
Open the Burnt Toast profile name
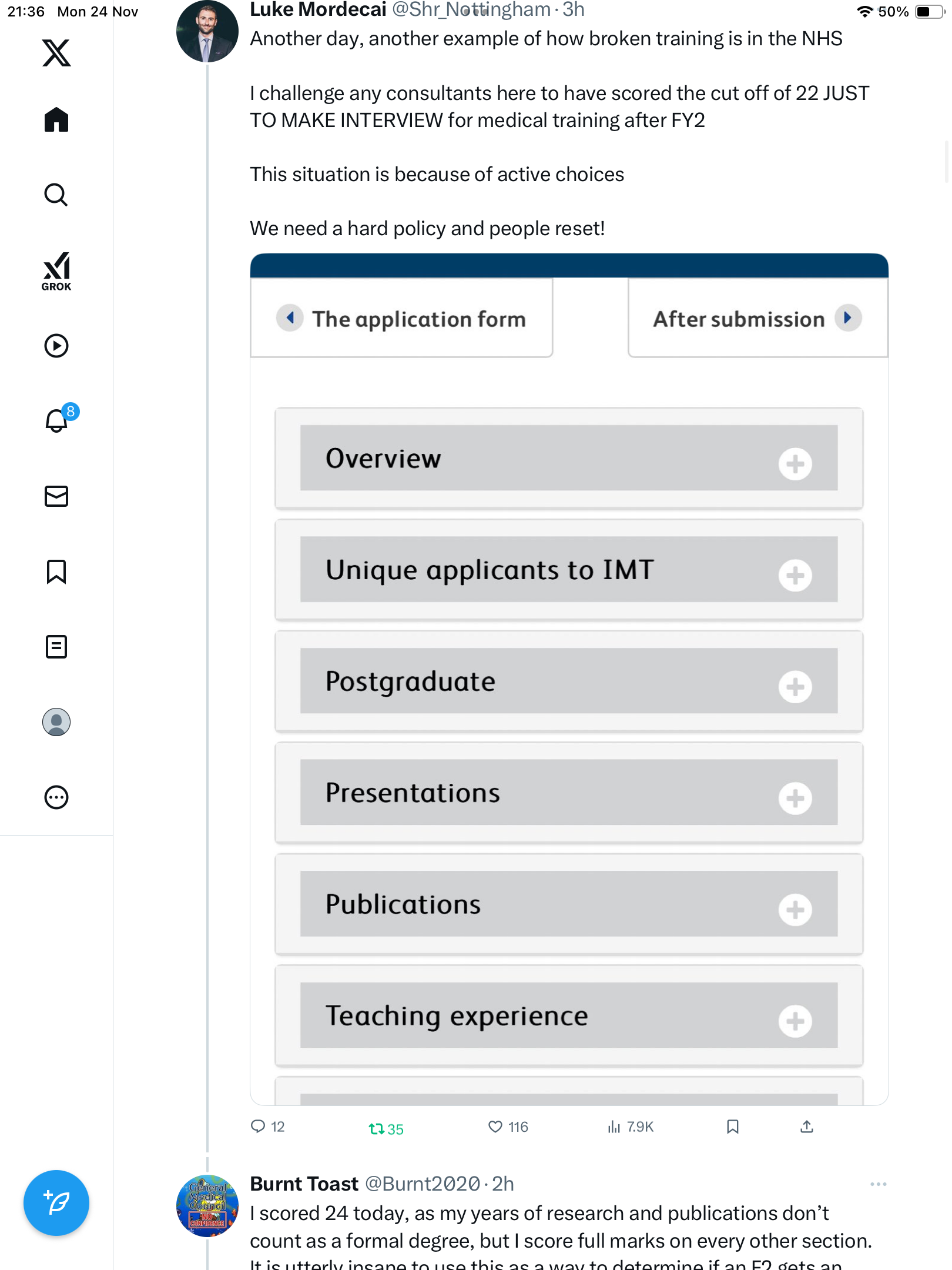[304, 1184]
